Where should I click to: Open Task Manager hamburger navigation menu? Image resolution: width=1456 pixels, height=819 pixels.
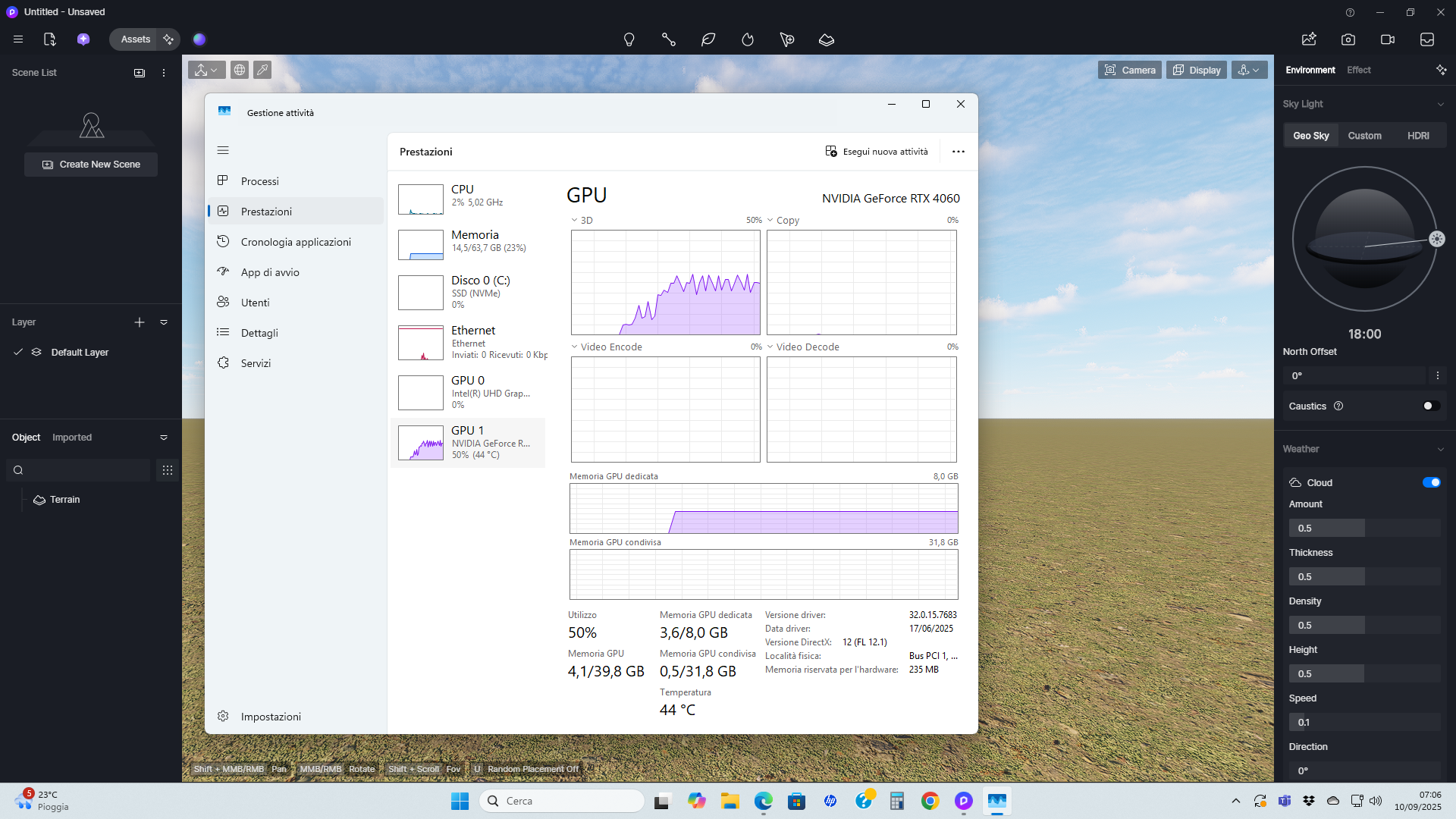click(223, 150)
